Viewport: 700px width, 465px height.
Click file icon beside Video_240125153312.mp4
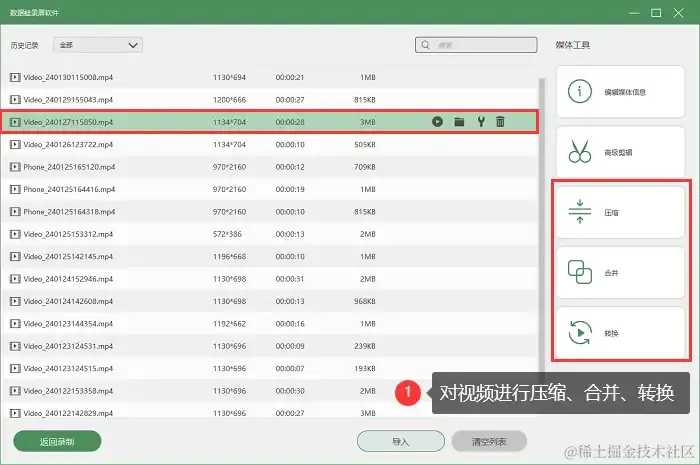[x=15, y=234]
